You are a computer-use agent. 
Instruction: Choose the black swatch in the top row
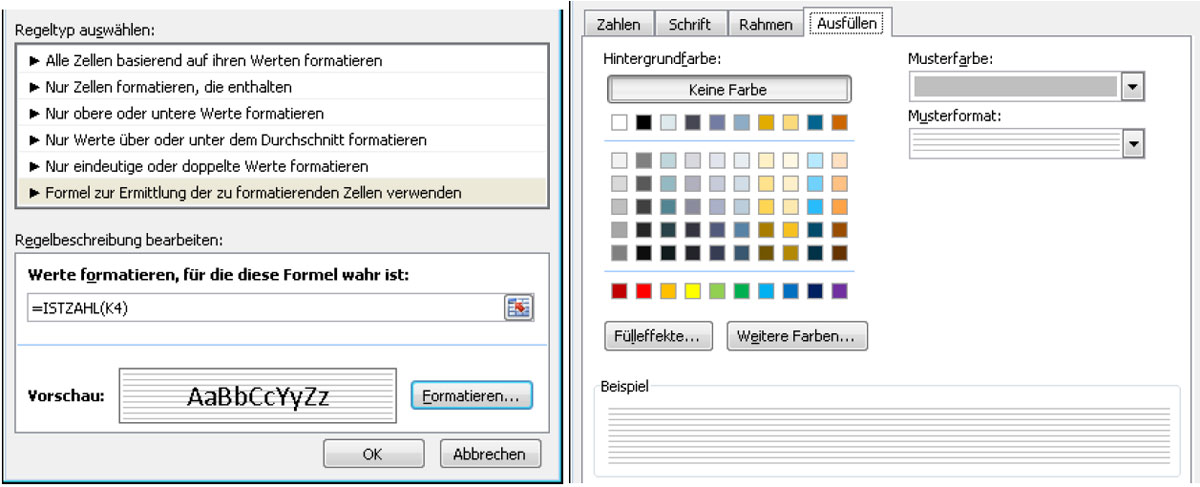coord(644,123)
